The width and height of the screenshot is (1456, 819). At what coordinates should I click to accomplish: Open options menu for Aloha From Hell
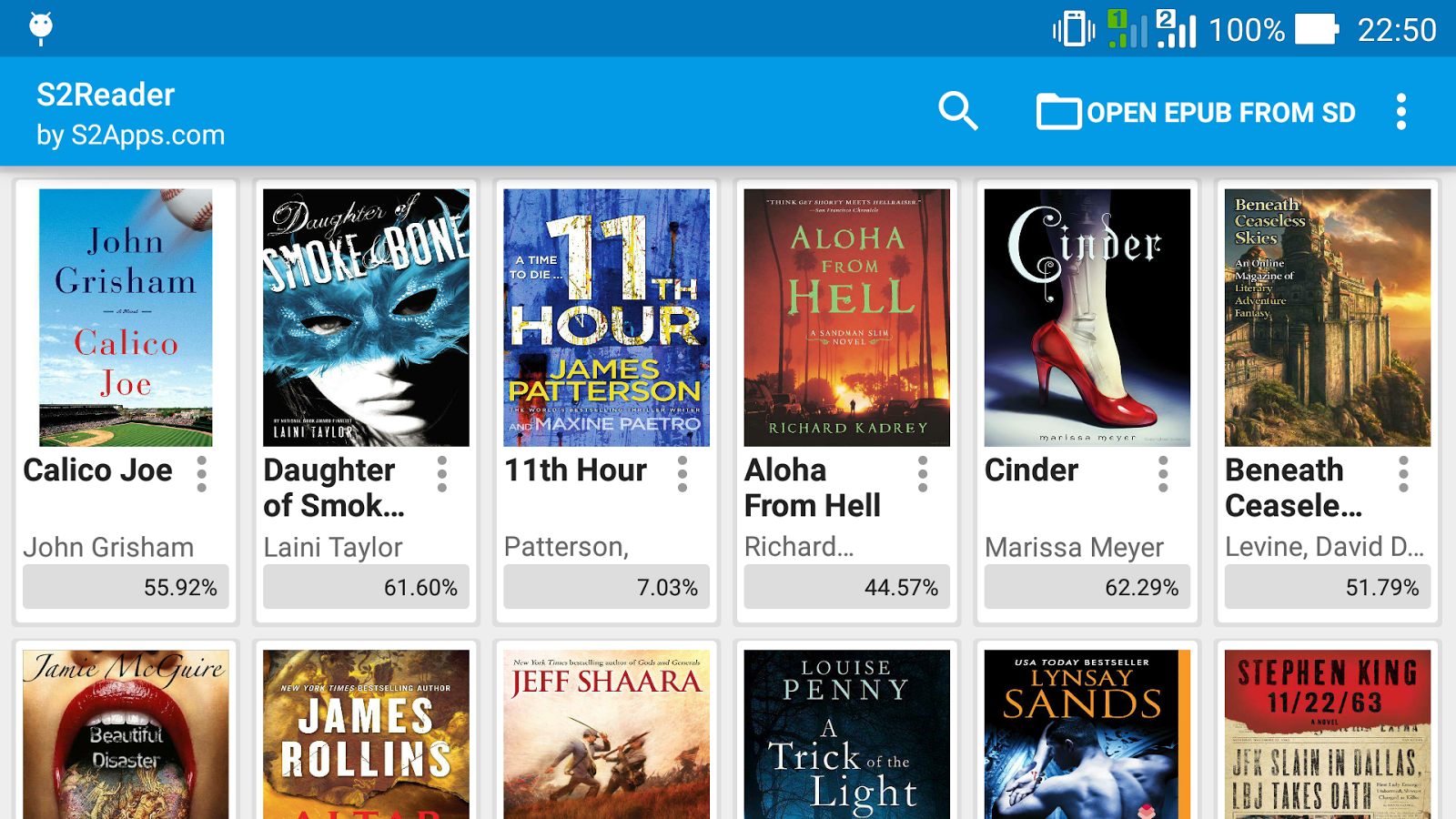(x=923, y=474)
